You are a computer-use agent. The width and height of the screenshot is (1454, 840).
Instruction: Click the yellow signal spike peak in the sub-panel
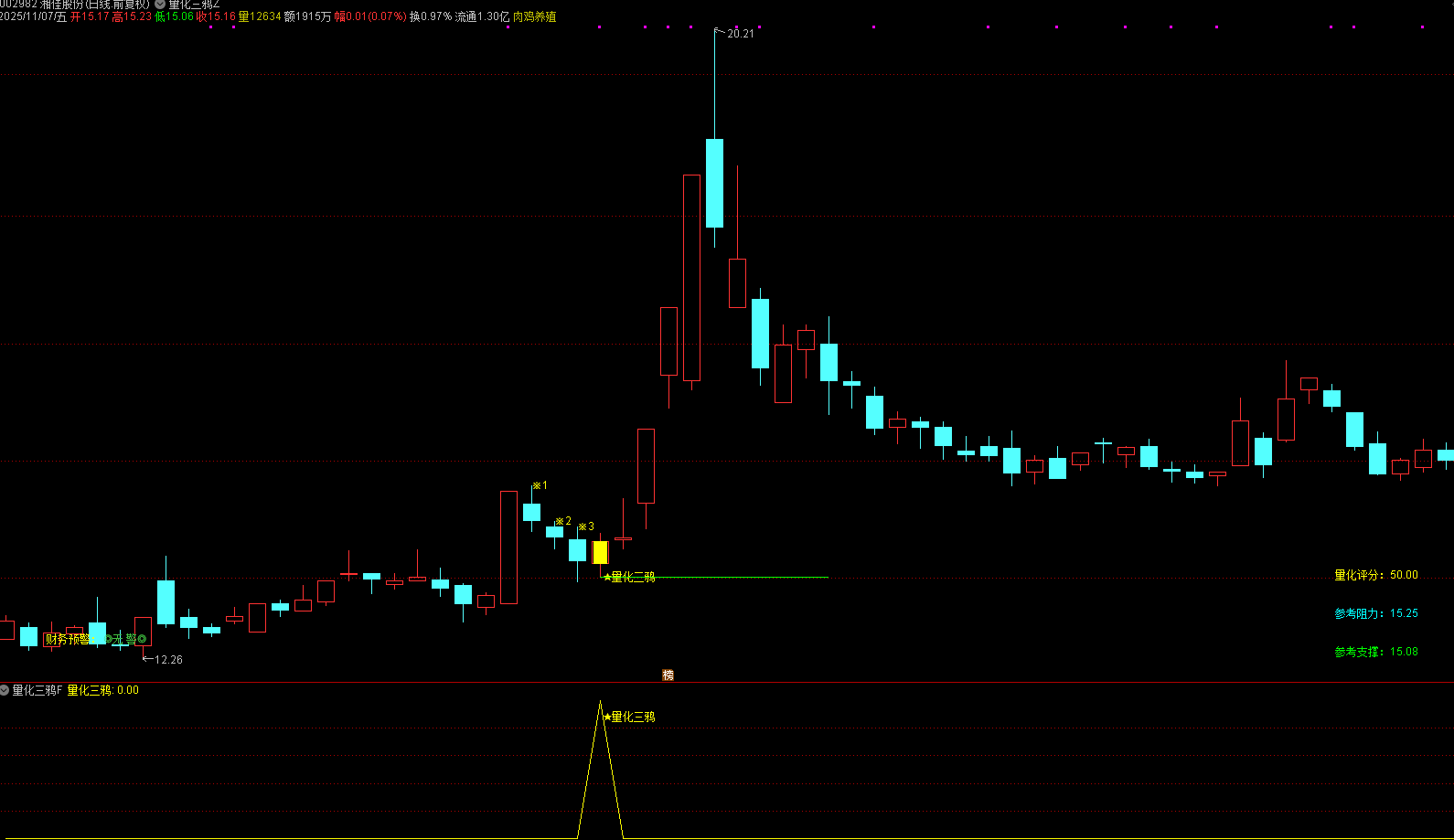[600, 702]
